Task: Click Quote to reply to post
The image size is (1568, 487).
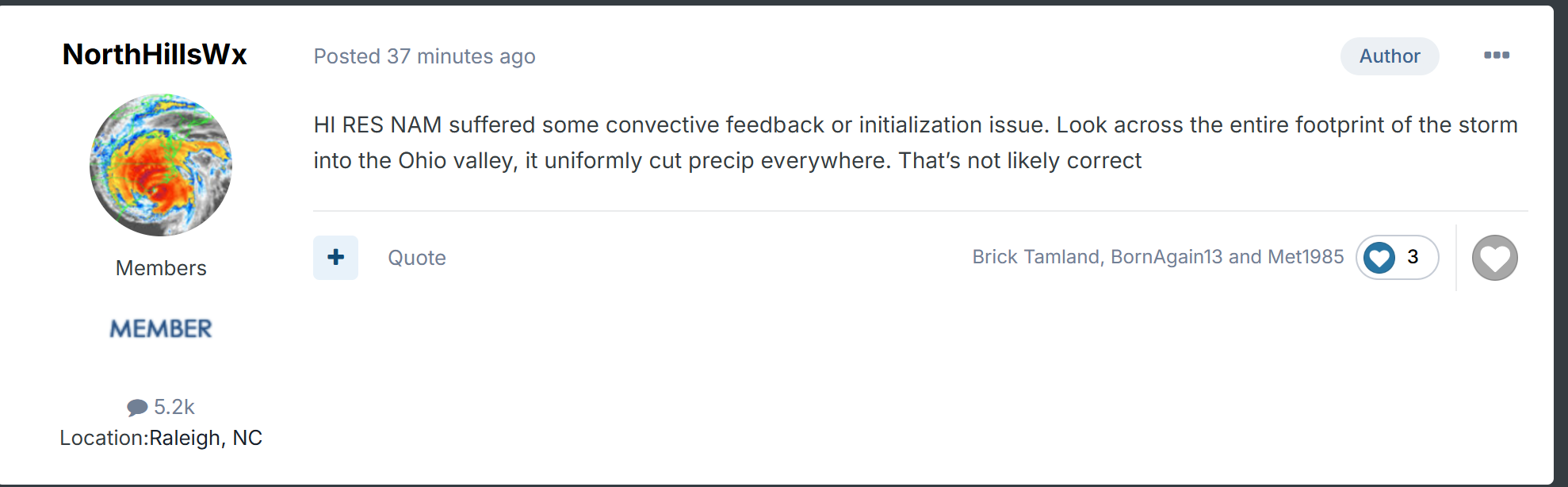Action: [x=417, y=258]
